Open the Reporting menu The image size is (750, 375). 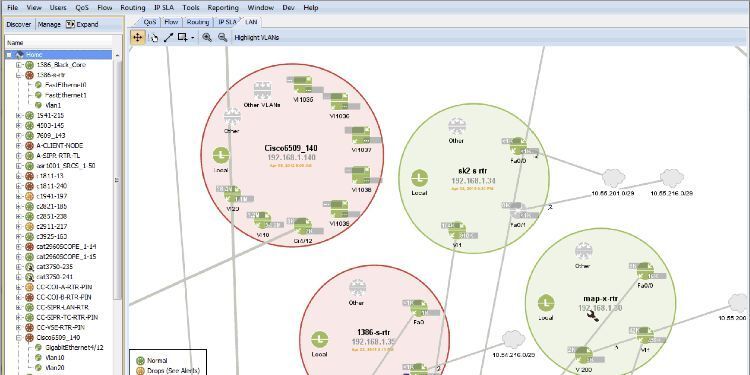[x=223, y=8]
